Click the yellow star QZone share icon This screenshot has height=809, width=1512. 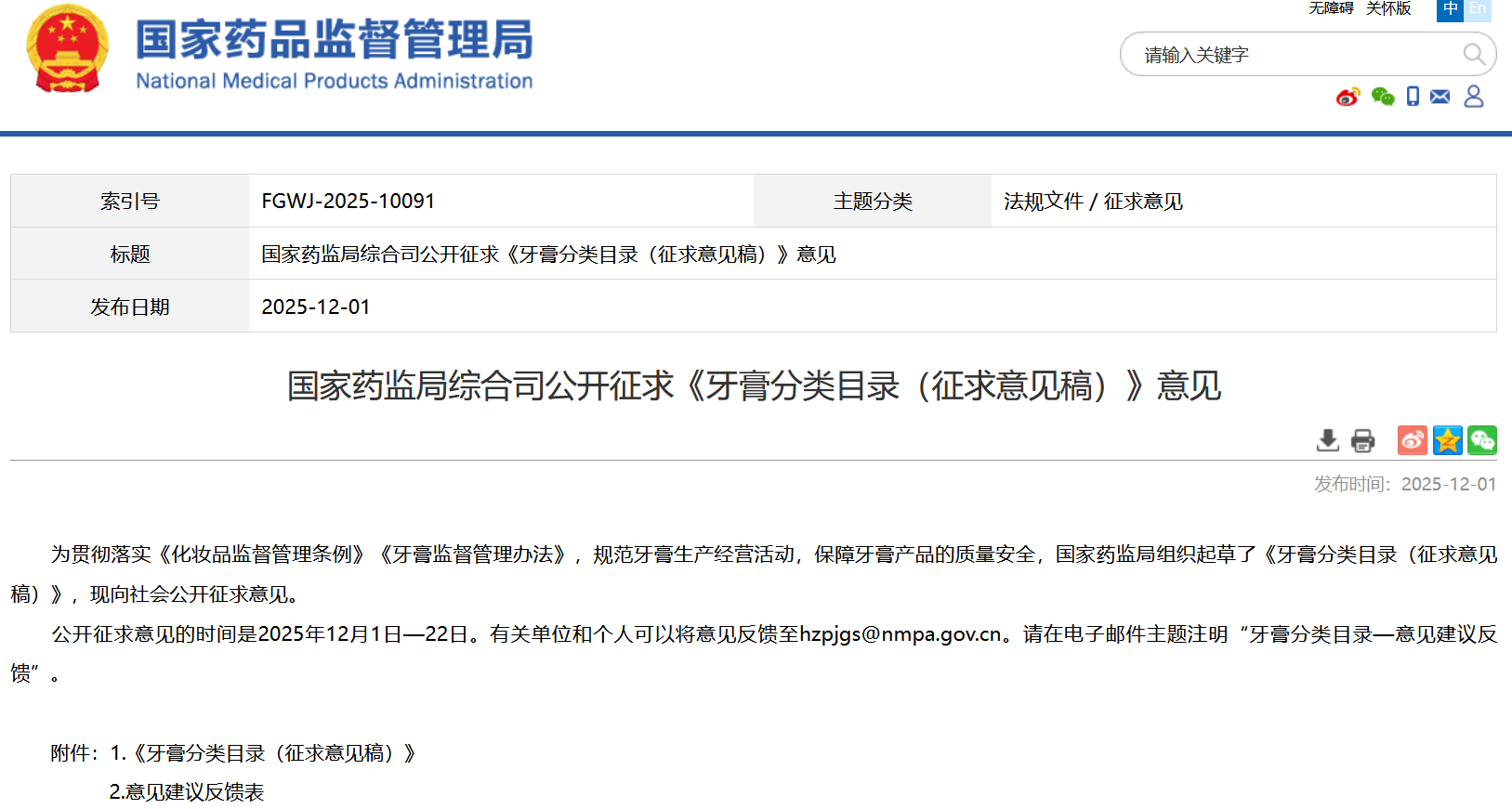pos(1447,440)
